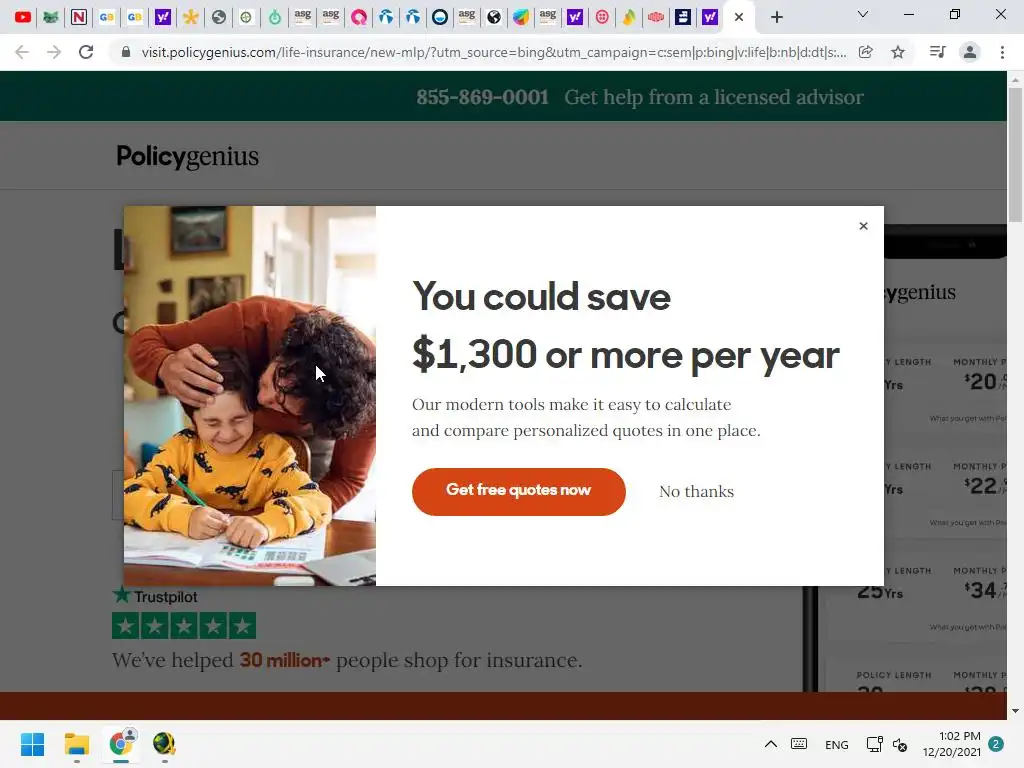This screenshot has width=1024, height=768.
Task: Decline the offer via No thanks link
Action: point(696,492)
